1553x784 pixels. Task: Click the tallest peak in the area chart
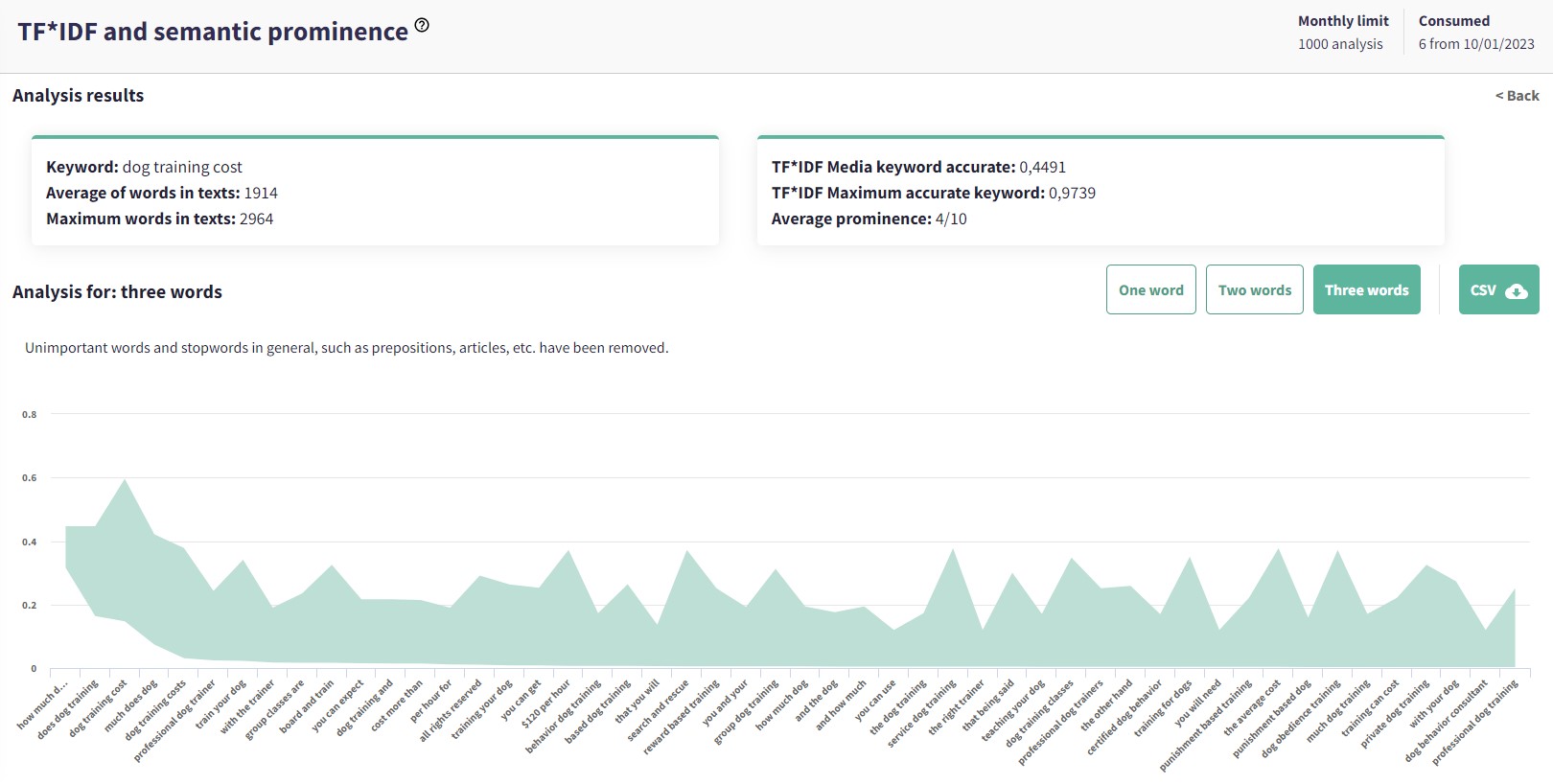pyautogui.click(x=125, y=480)
